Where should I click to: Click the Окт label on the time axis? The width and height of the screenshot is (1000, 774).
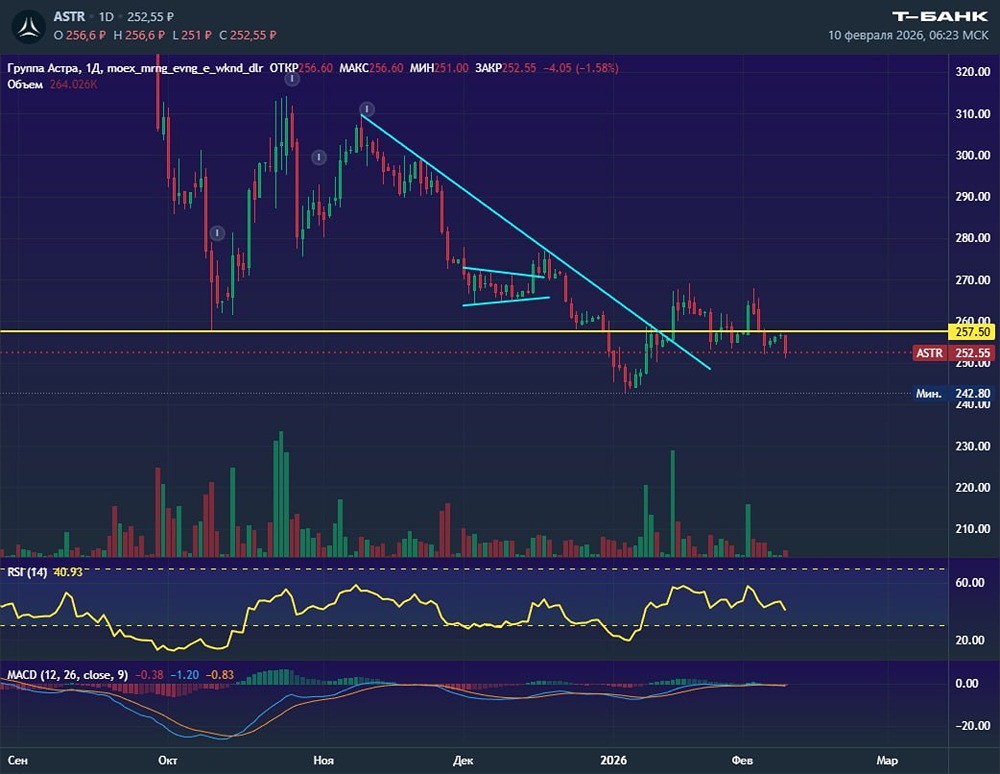coord(168,761)
